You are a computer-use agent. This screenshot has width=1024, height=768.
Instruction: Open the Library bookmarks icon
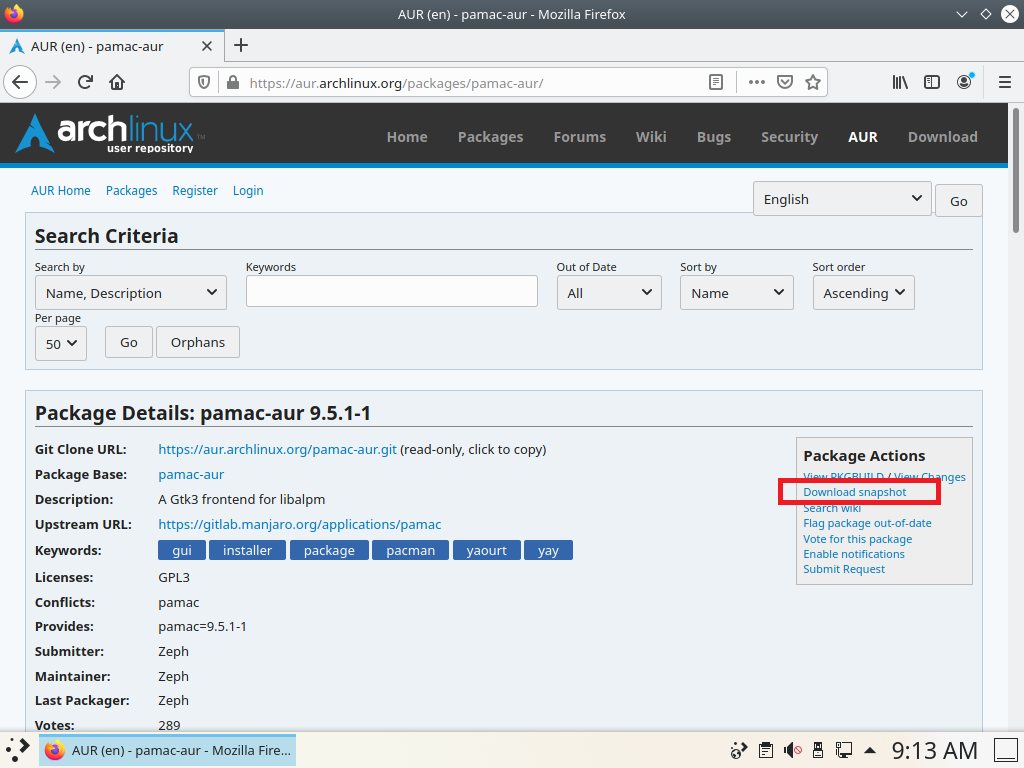(x=900, y=82)
